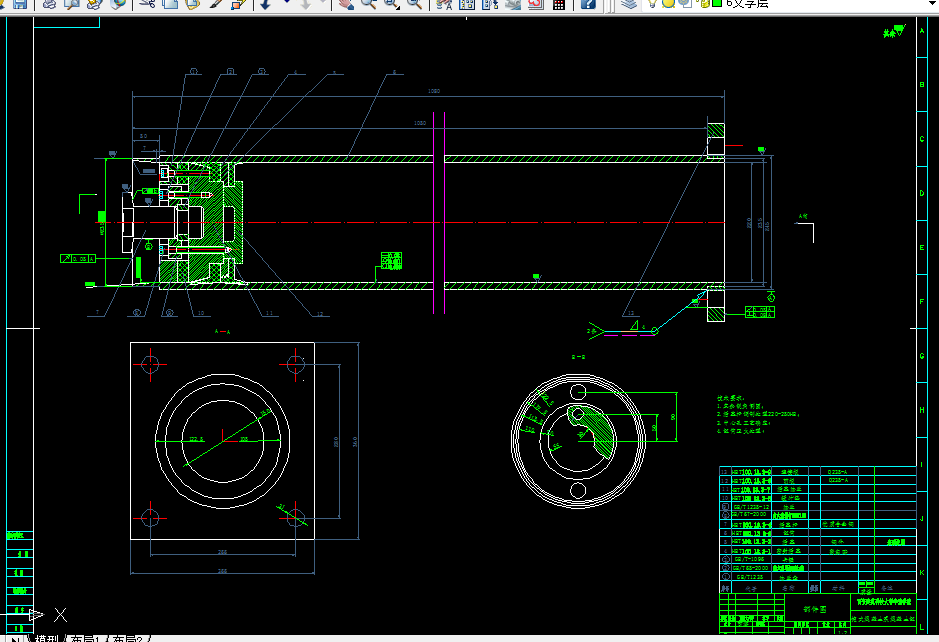Click the Save icon in toolbar
This screenshot has width=939, height=642.
pyautogui.click(x=19, y=5)
